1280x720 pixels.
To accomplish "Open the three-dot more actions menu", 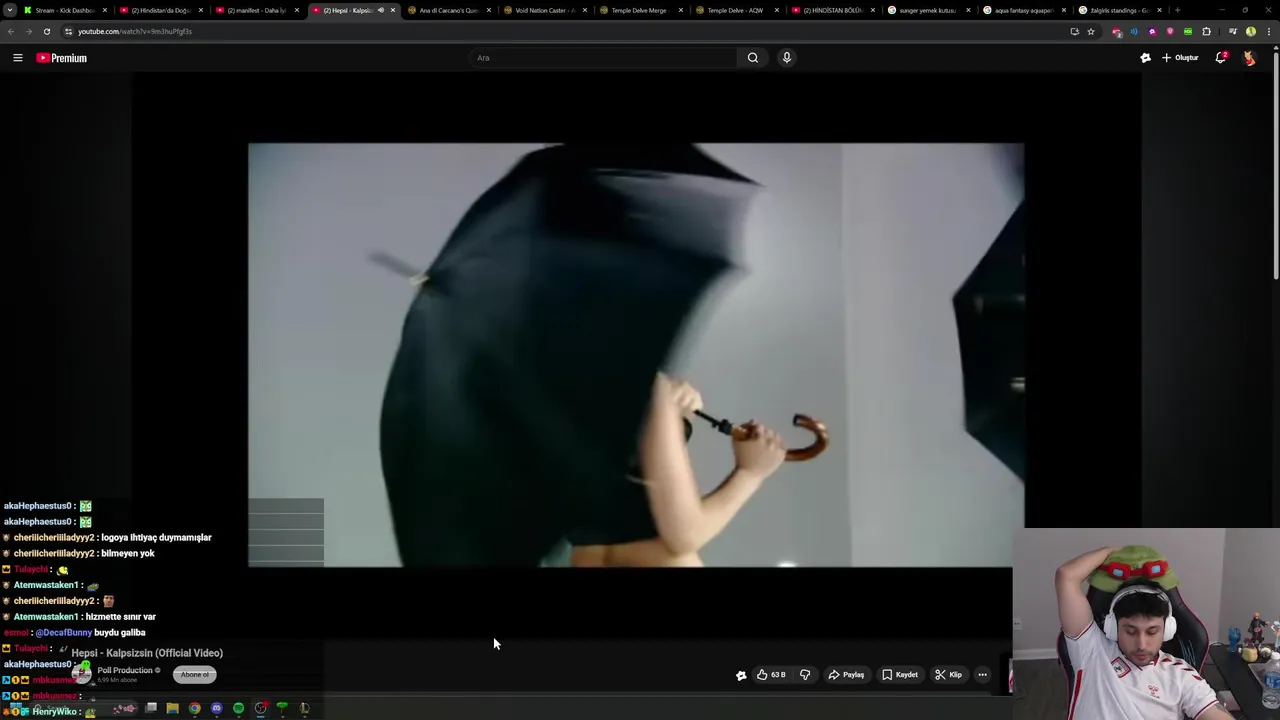I will [x=982, y=675].
